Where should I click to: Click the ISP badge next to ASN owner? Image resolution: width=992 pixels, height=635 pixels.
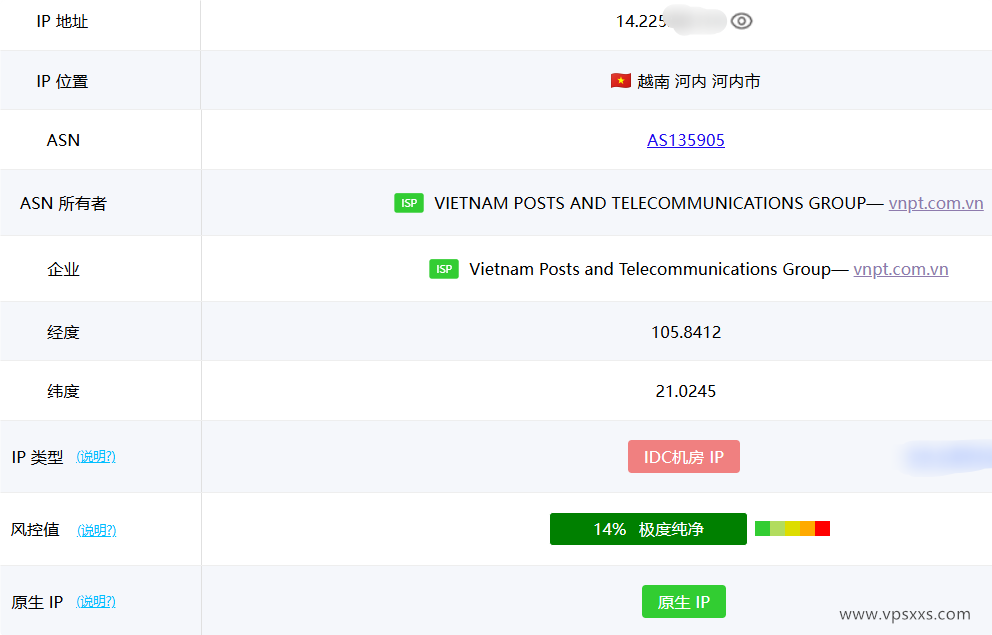point(408,202)
